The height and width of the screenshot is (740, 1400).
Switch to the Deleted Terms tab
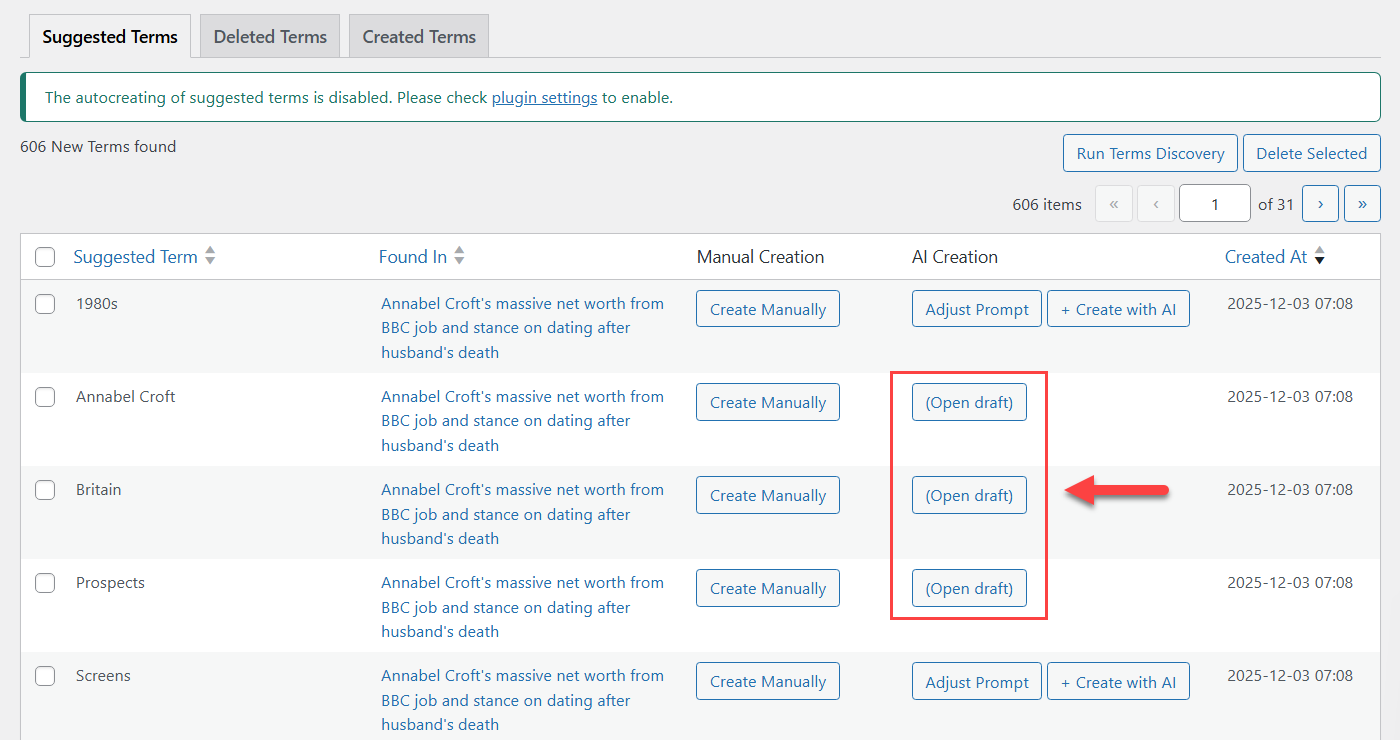[x=269, y=35]
